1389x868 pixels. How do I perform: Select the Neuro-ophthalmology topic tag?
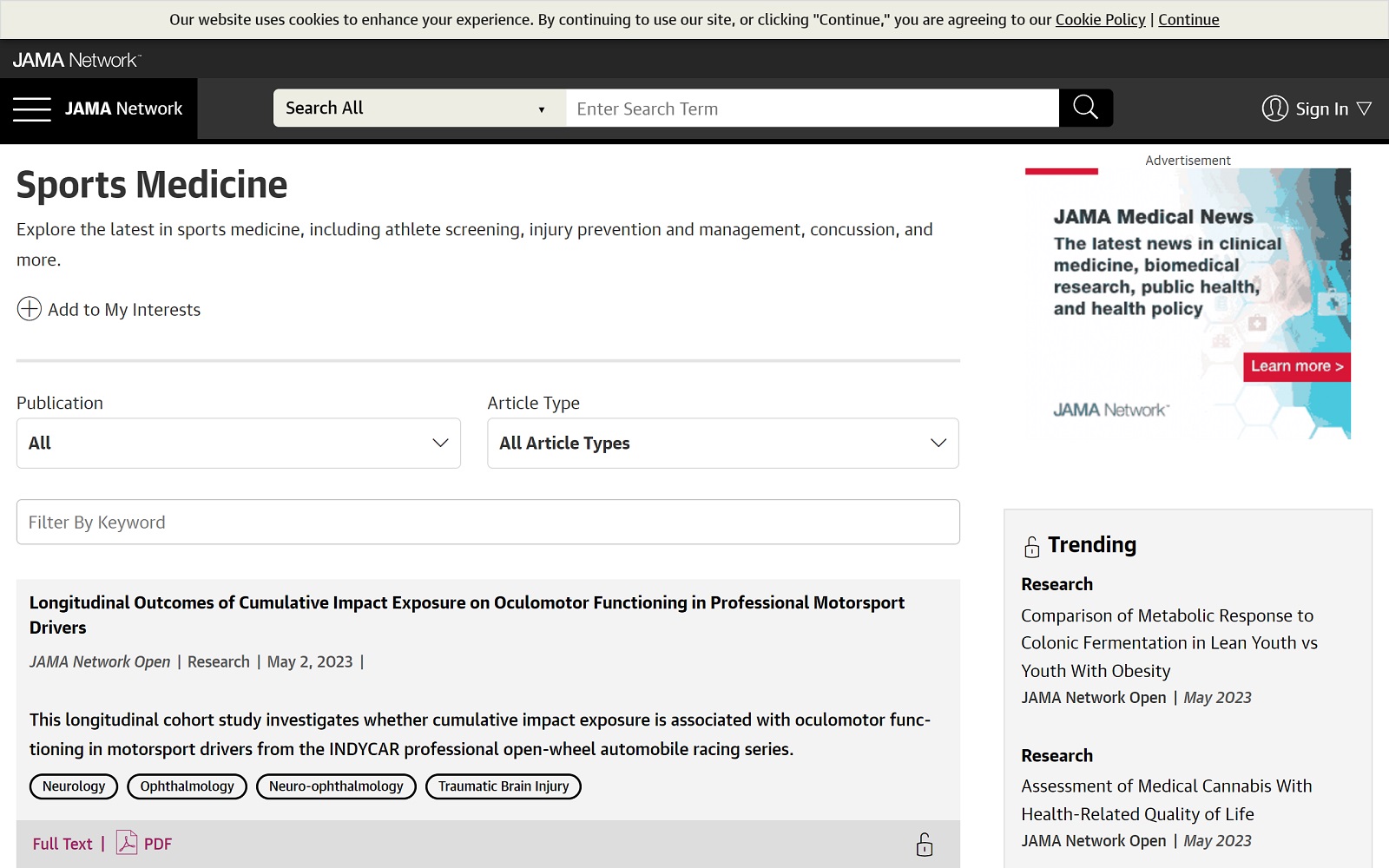pyautogui.click(x=336, y=786)
